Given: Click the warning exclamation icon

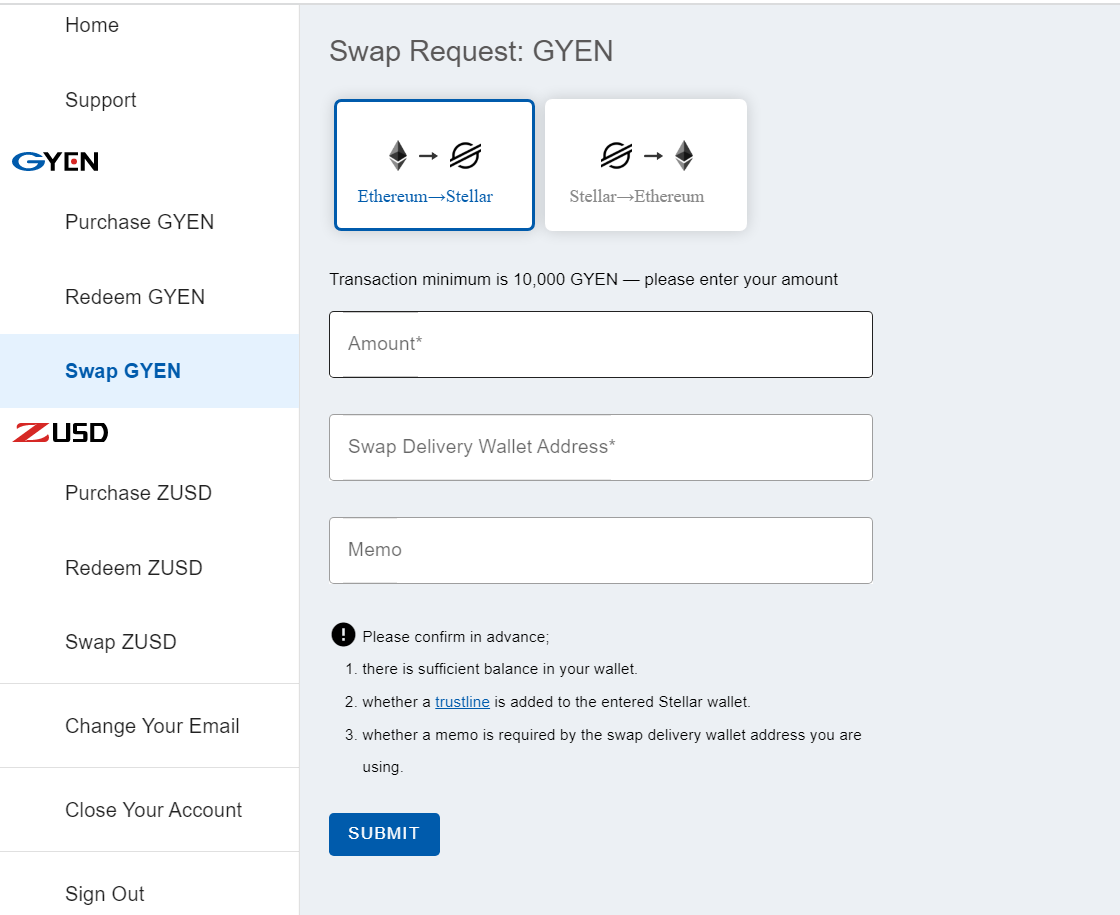Looking at the screenshot, I should click(343, 634).
